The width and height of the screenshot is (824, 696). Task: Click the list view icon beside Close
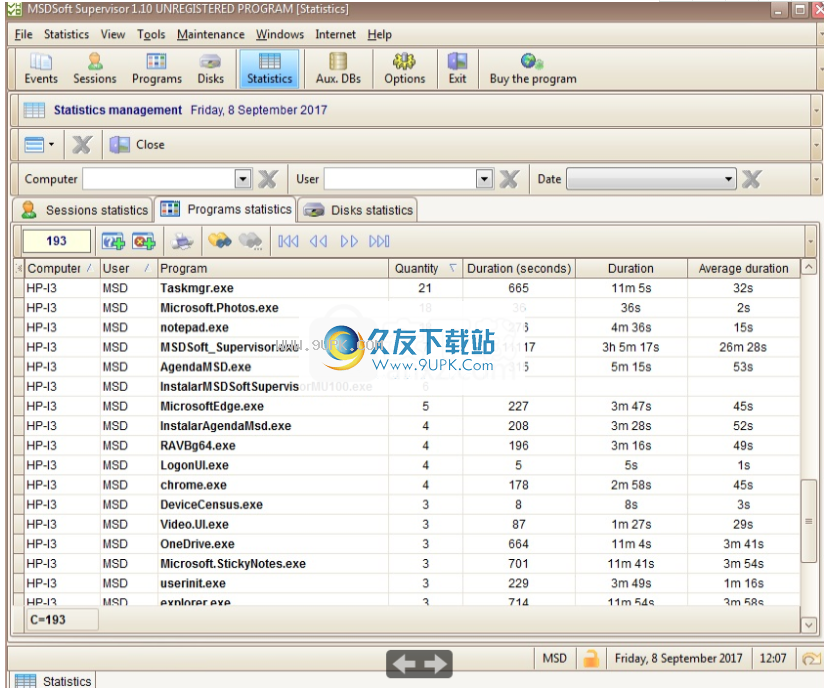(x=34, y=144)
